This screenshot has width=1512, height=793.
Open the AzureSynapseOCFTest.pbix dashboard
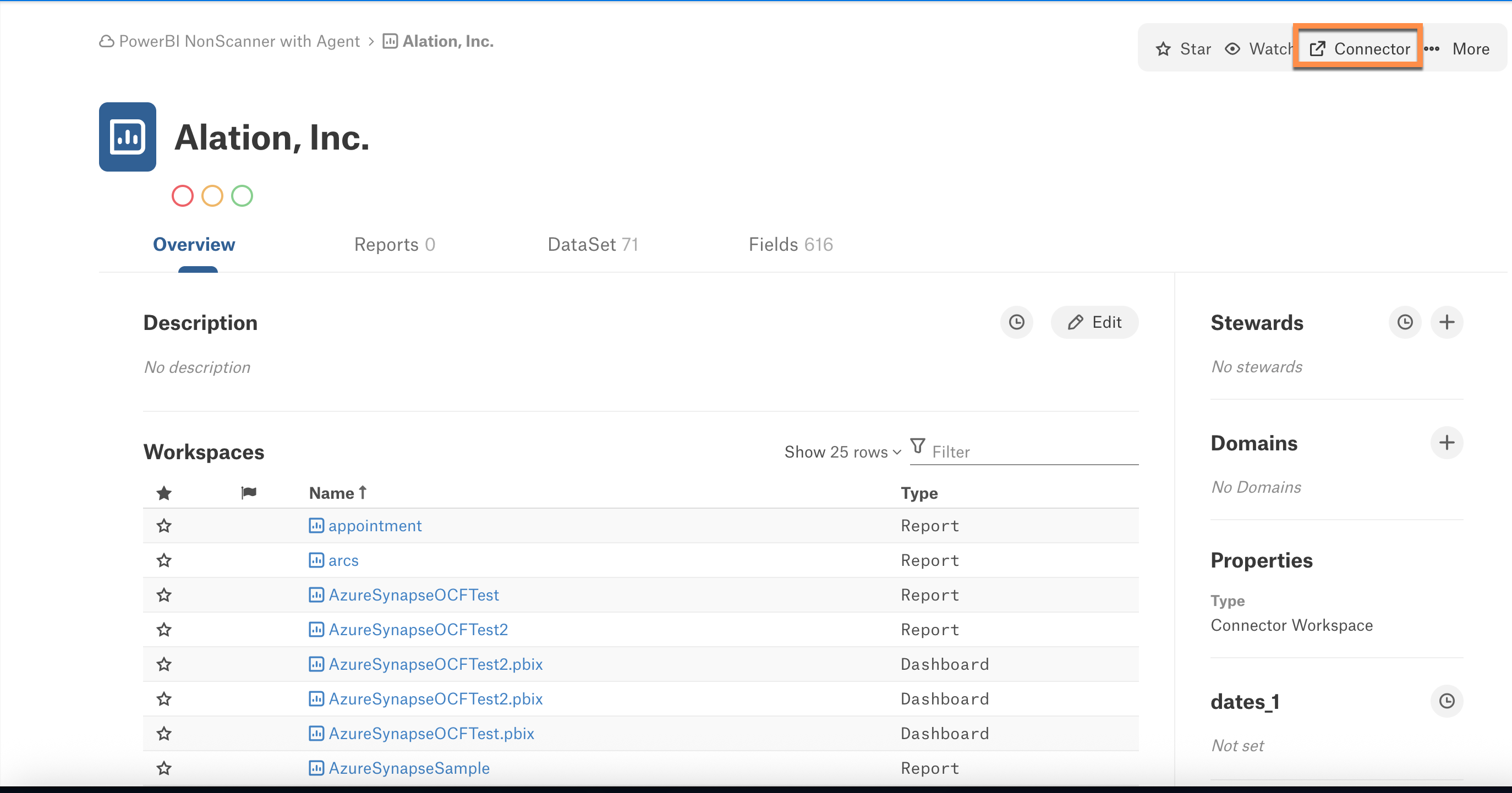coord(431,733)
